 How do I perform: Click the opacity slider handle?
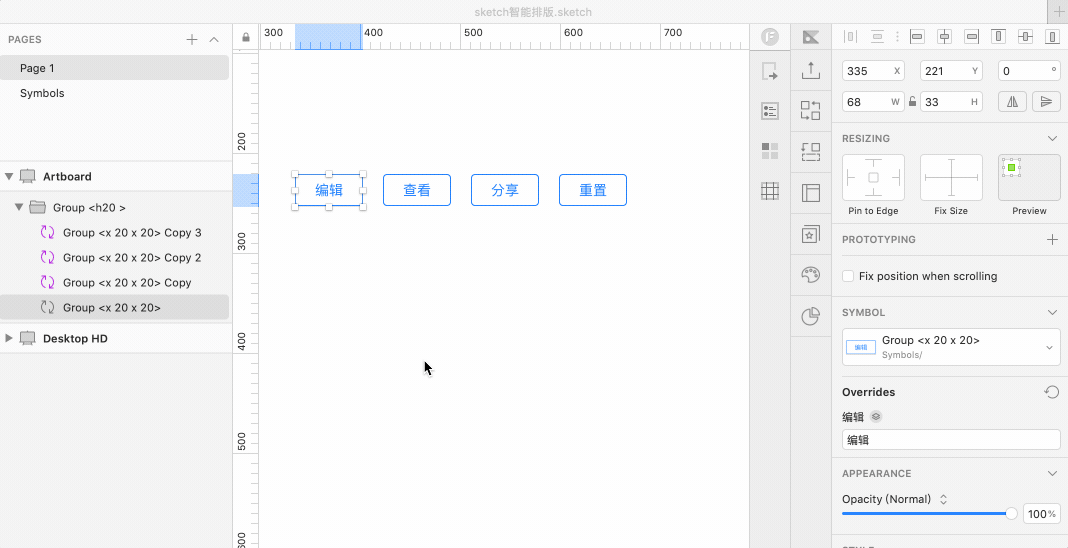click(x=1011, y=513)
